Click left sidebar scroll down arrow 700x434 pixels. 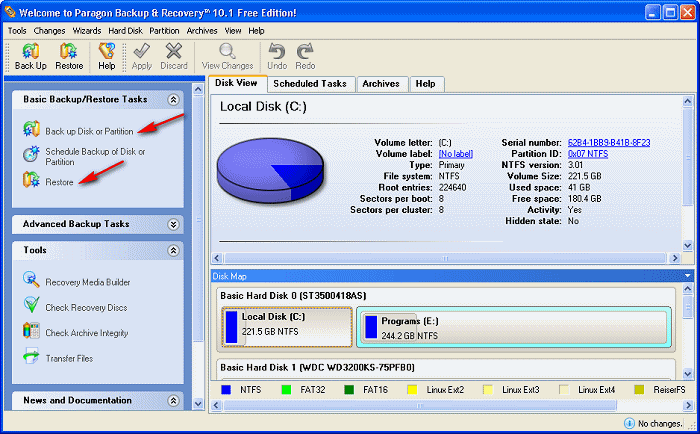click(x=198, y=404)
